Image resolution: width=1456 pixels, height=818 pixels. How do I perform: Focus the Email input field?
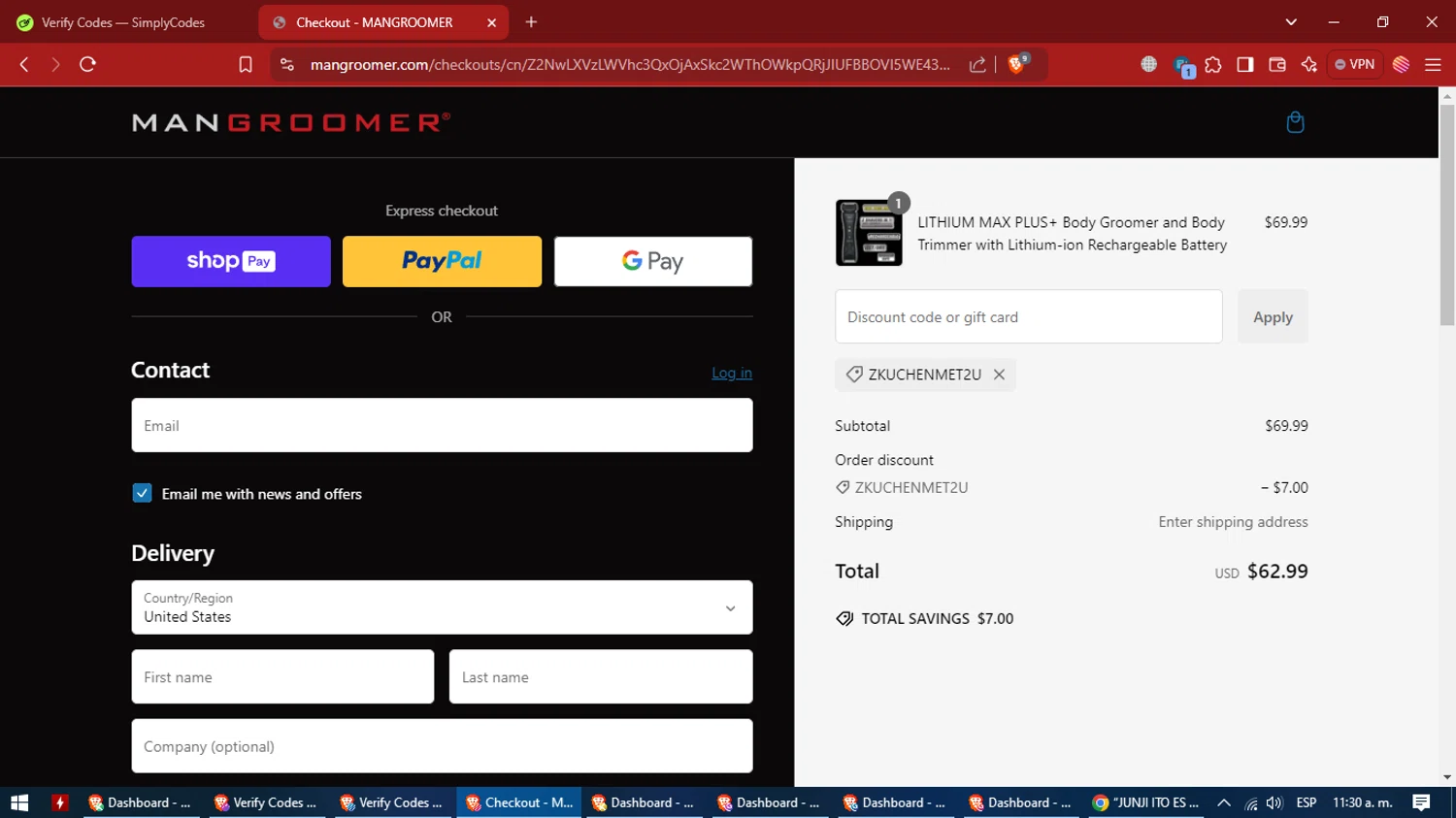[x=442, y=425]
